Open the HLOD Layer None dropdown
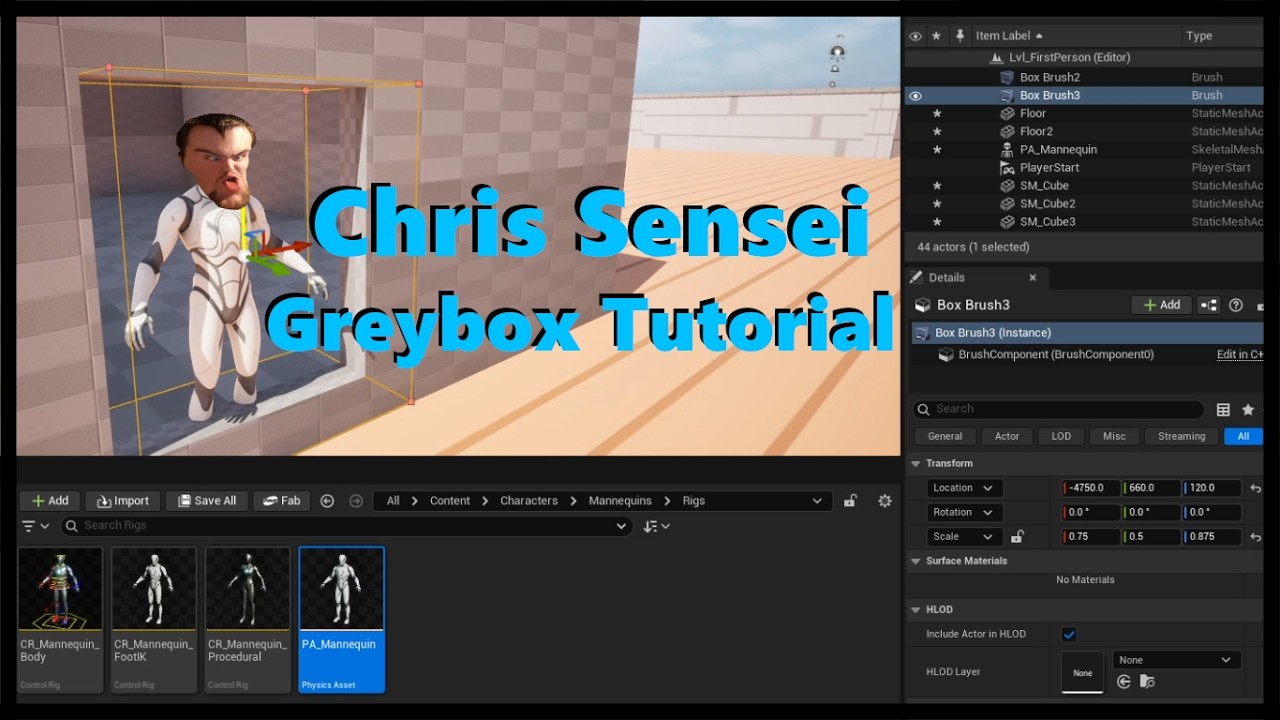1280x720 pixels. (x=1176, y=660)
